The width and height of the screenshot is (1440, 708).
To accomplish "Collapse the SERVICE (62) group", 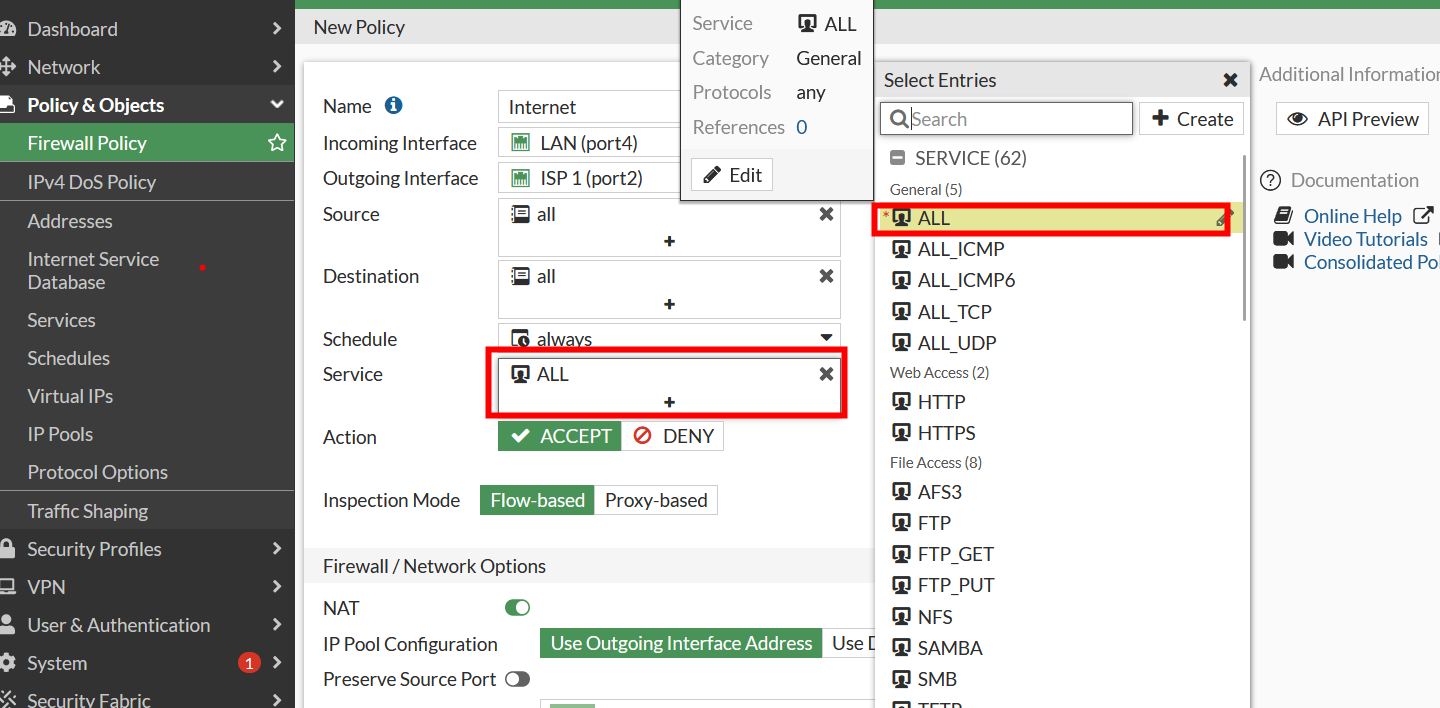I will (897, 158).
